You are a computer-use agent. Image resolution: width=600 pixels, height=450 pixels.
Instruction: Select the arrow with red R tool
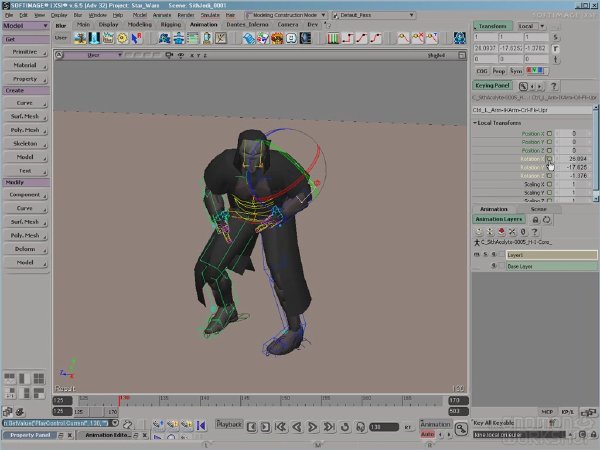tap(136, 38)
